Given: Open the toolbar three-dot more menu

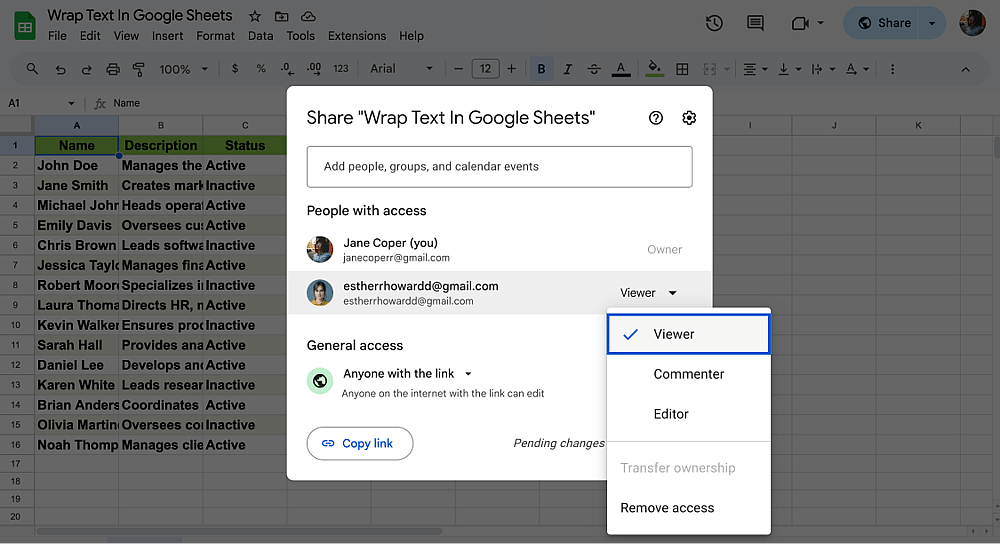Looking at the screenshot, I should coord(892,69).
